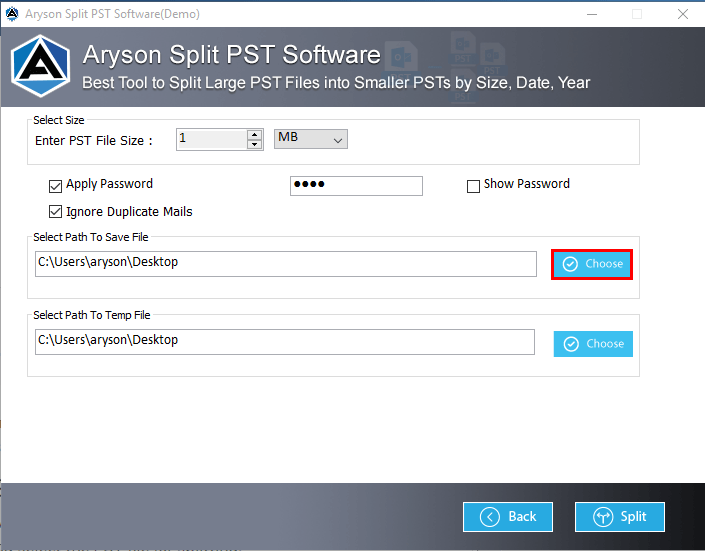
Task: Click the Aryson title bar app icon
Action: point(12,14)
